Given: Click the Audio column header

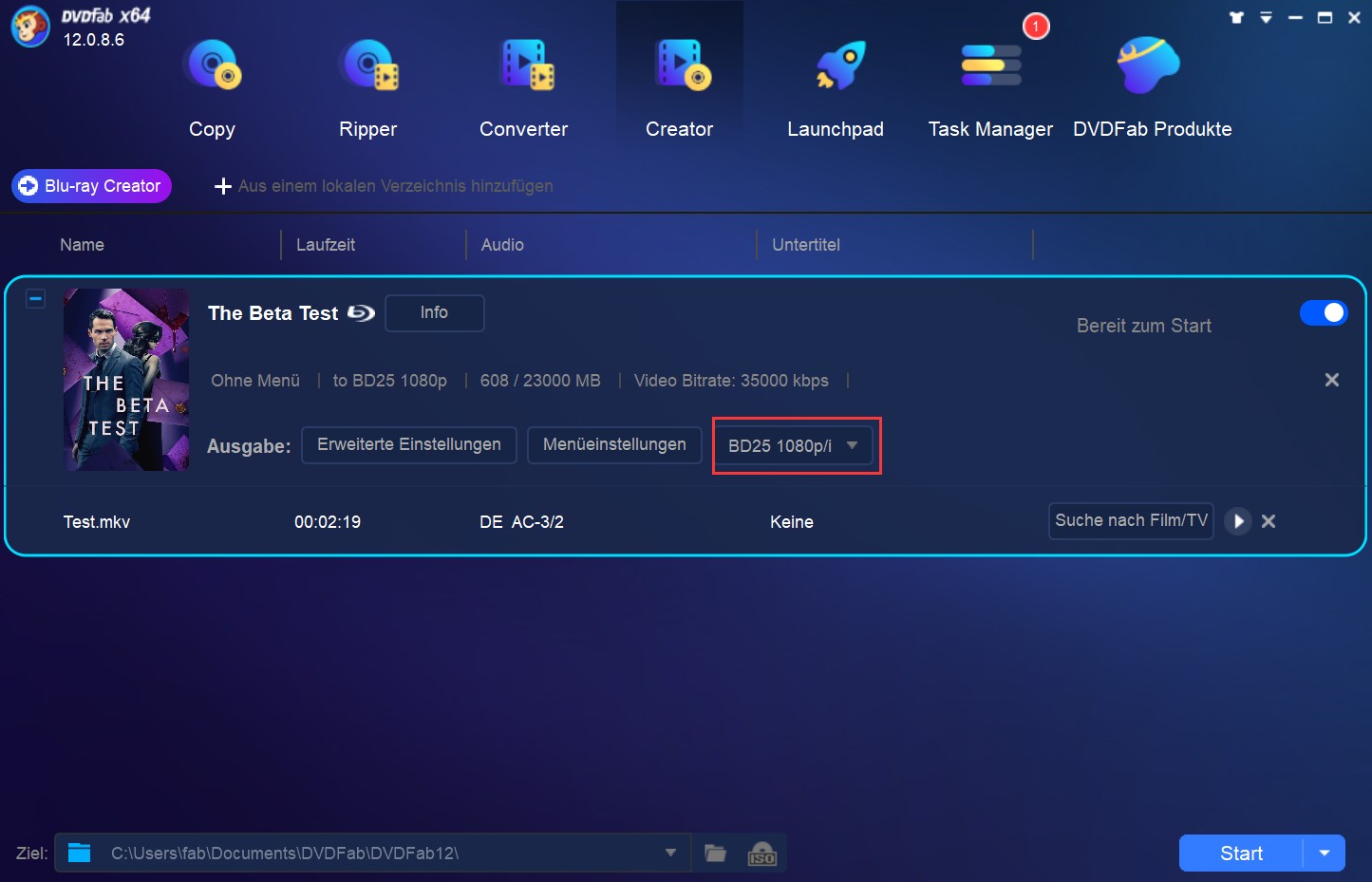Looking at the screenshot, I should (x=502, y=245).
